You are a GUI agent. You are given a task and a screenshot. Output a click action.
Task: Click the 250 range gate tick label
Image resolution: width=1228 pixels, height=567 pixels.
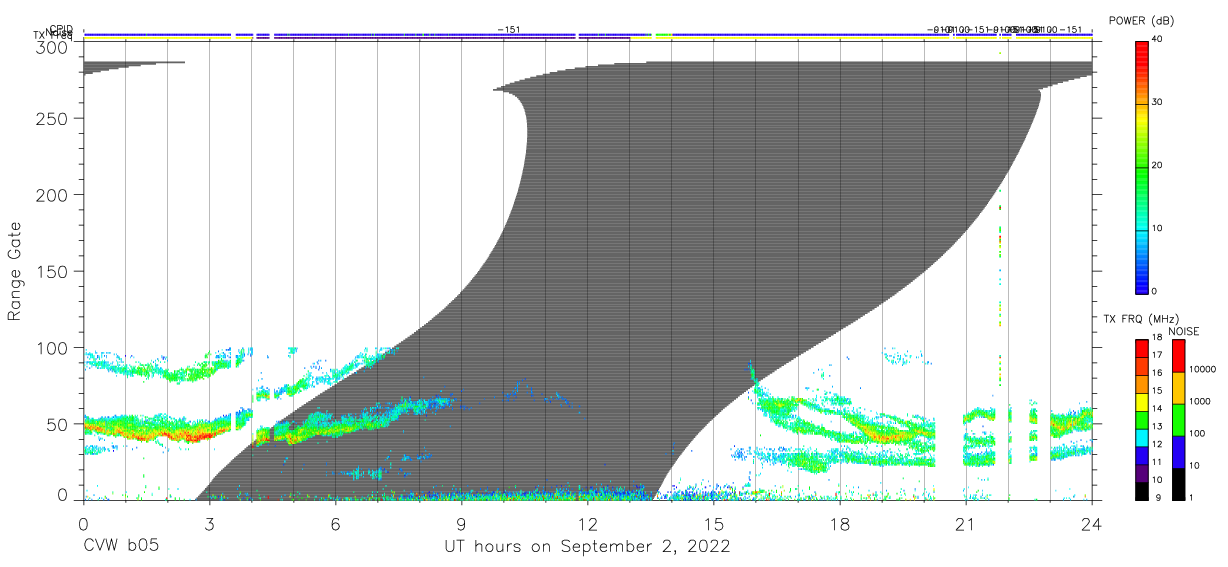[53, 118]
